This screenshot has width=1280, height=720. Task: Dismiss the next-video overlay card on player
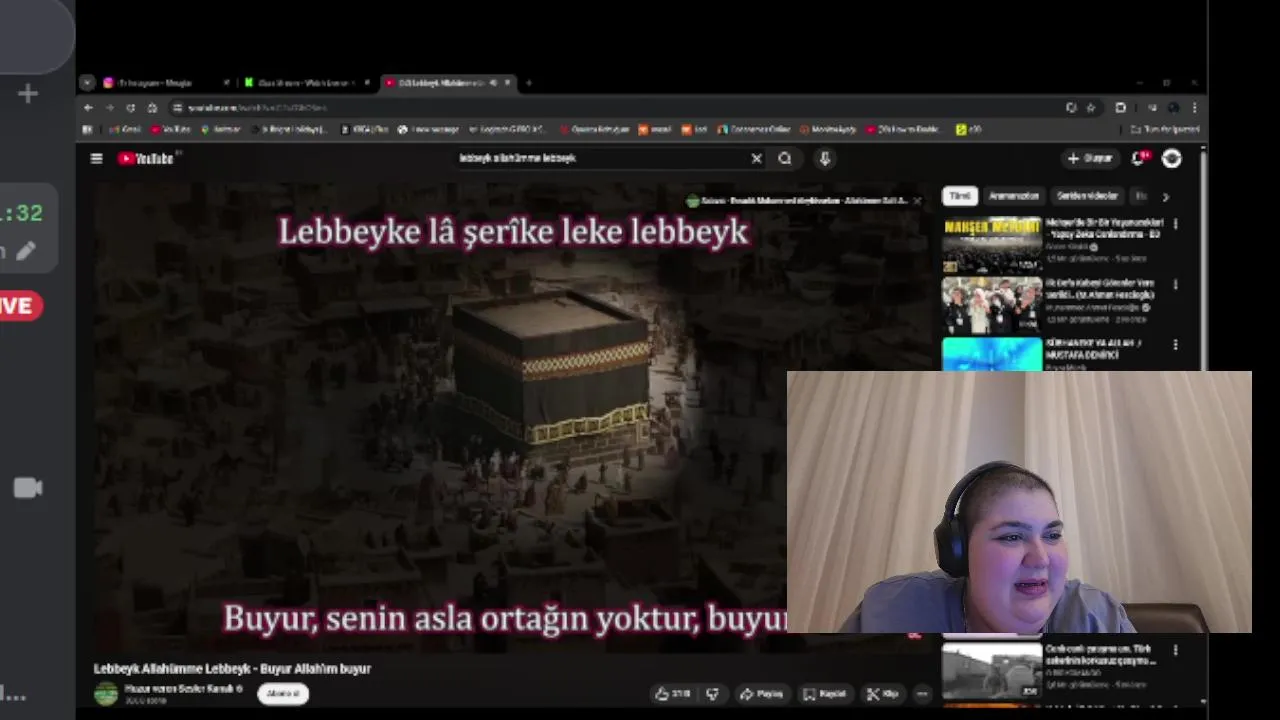[917, 200]
